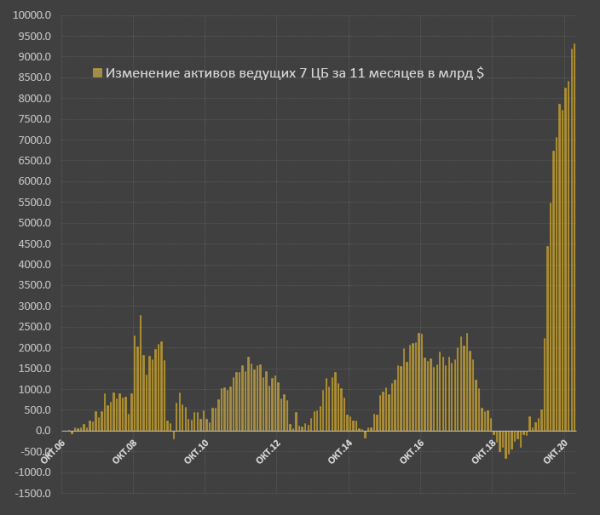
Task: Click the legend text about 7 ЦБ assets
Action: pos(295,73)
